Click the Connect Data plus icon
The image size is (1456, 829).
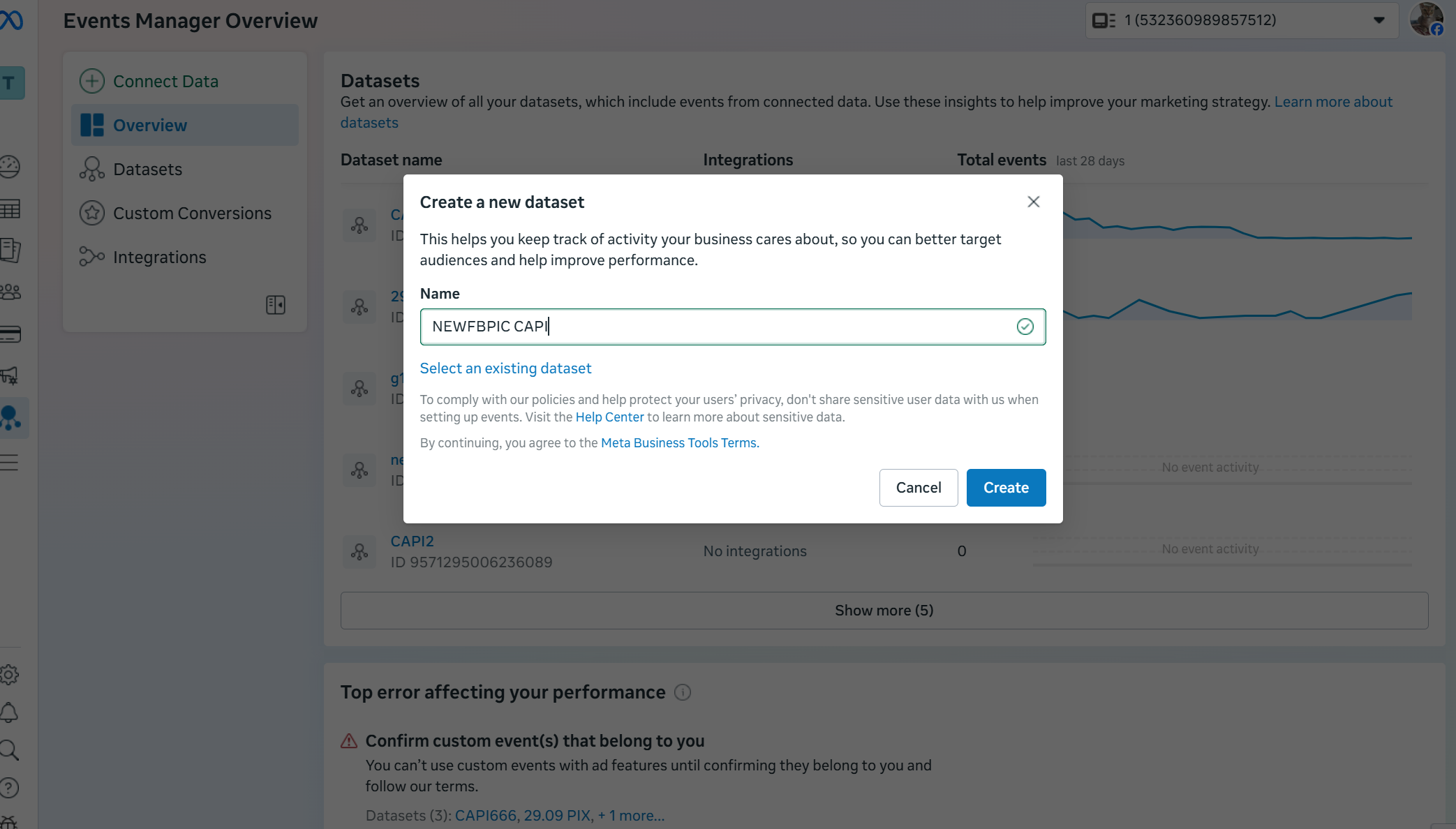(91, 81)
